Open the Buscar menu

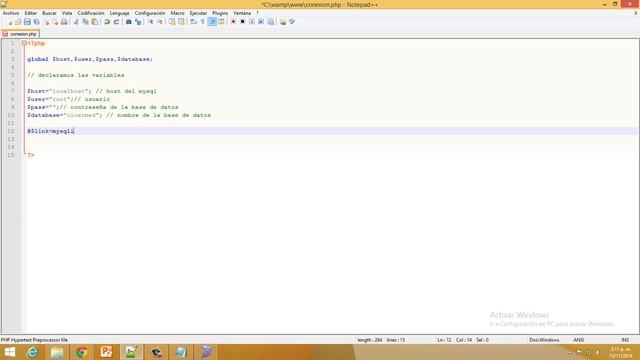tap(49, 13)
